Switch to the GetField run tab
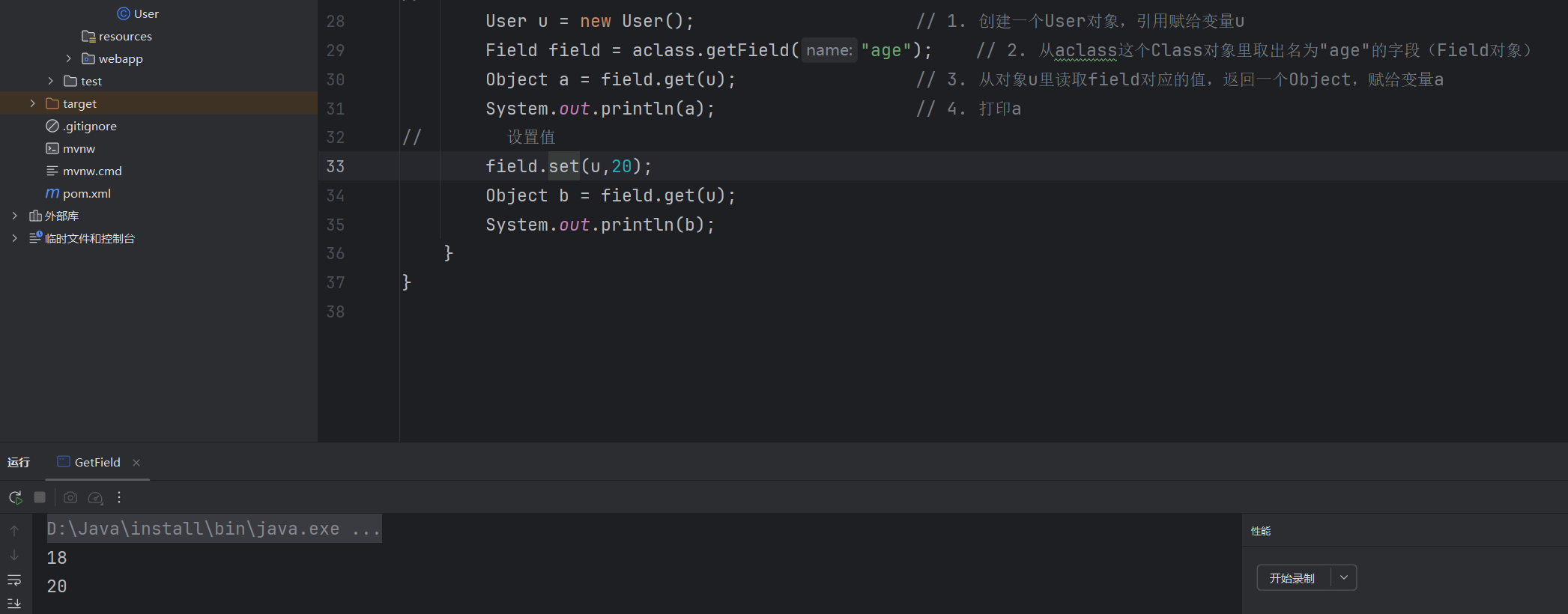This screenshot has width=1568, height=614. point(97,462)
